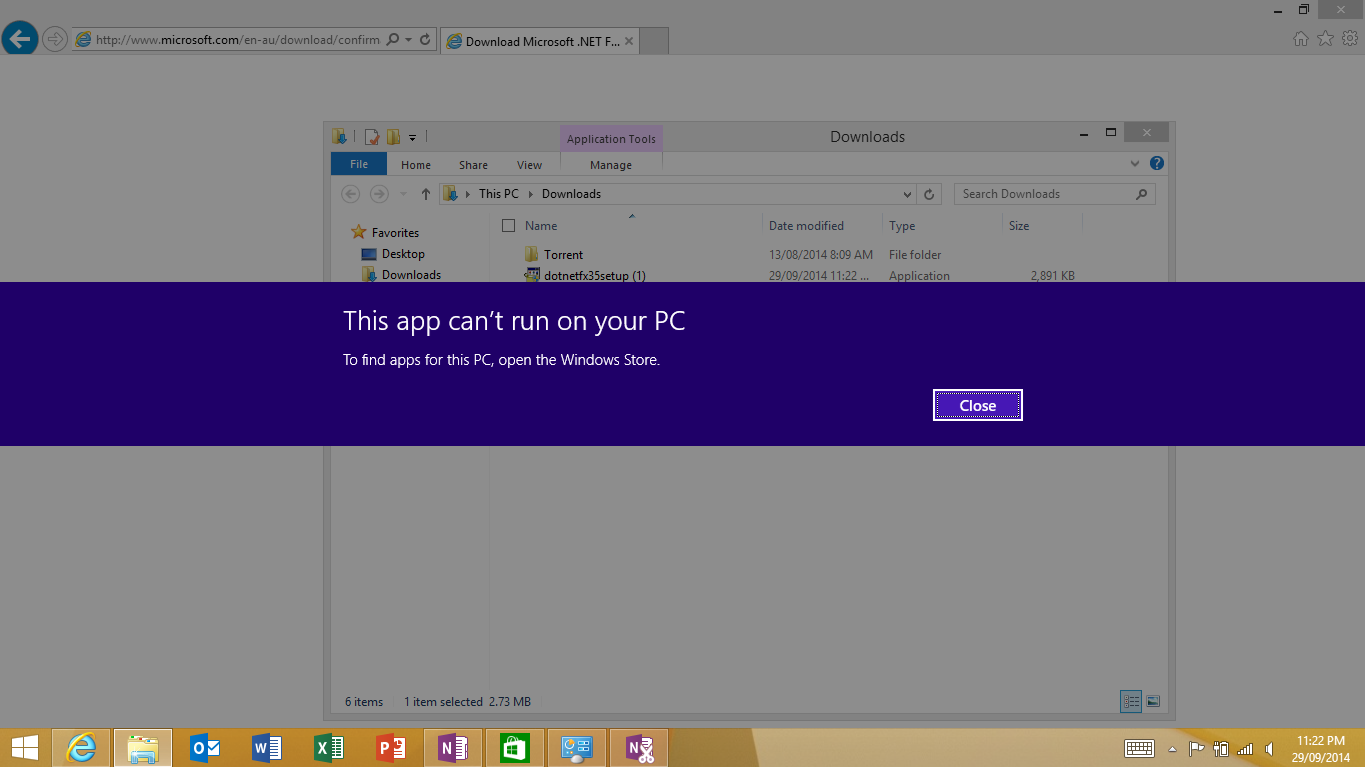The height and width of the screenshot is (767, 1365).
Task: Launch PowerPoint from the taskbar
Action: point(391,748)
